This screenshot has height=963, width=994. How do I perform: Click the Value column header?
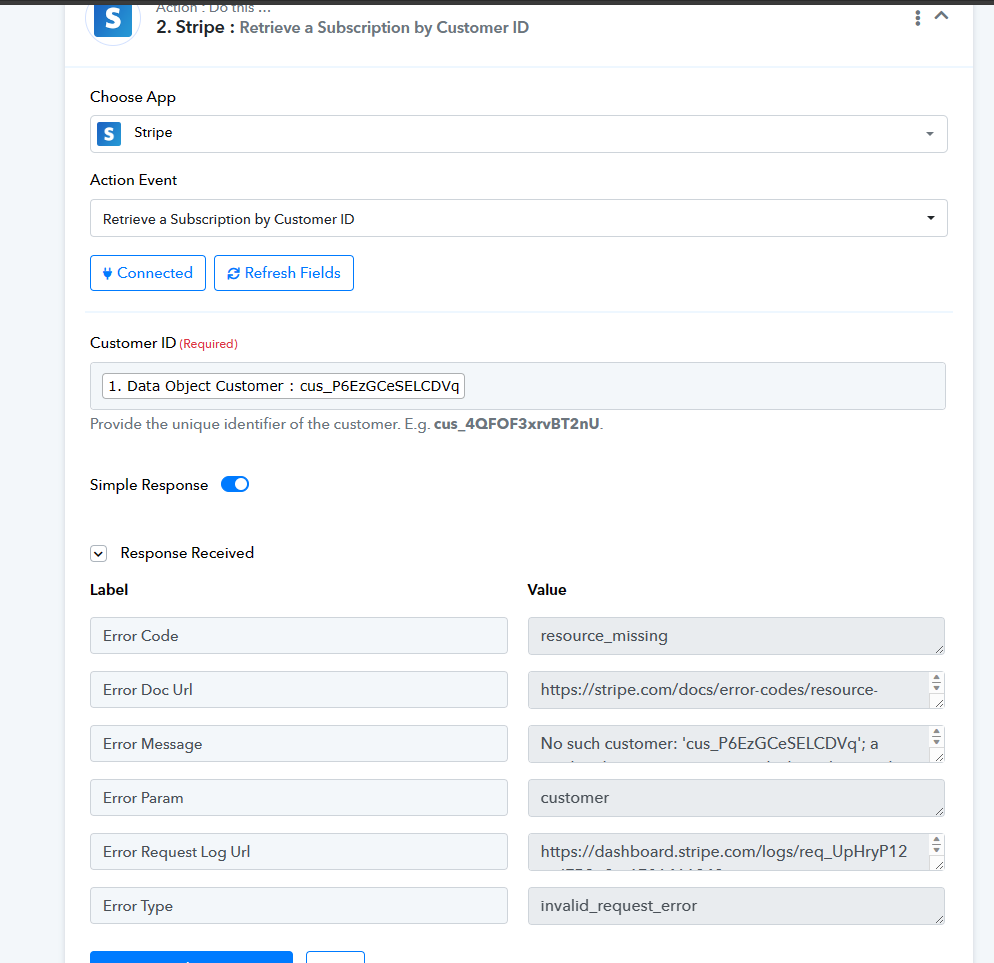[546, 590]
